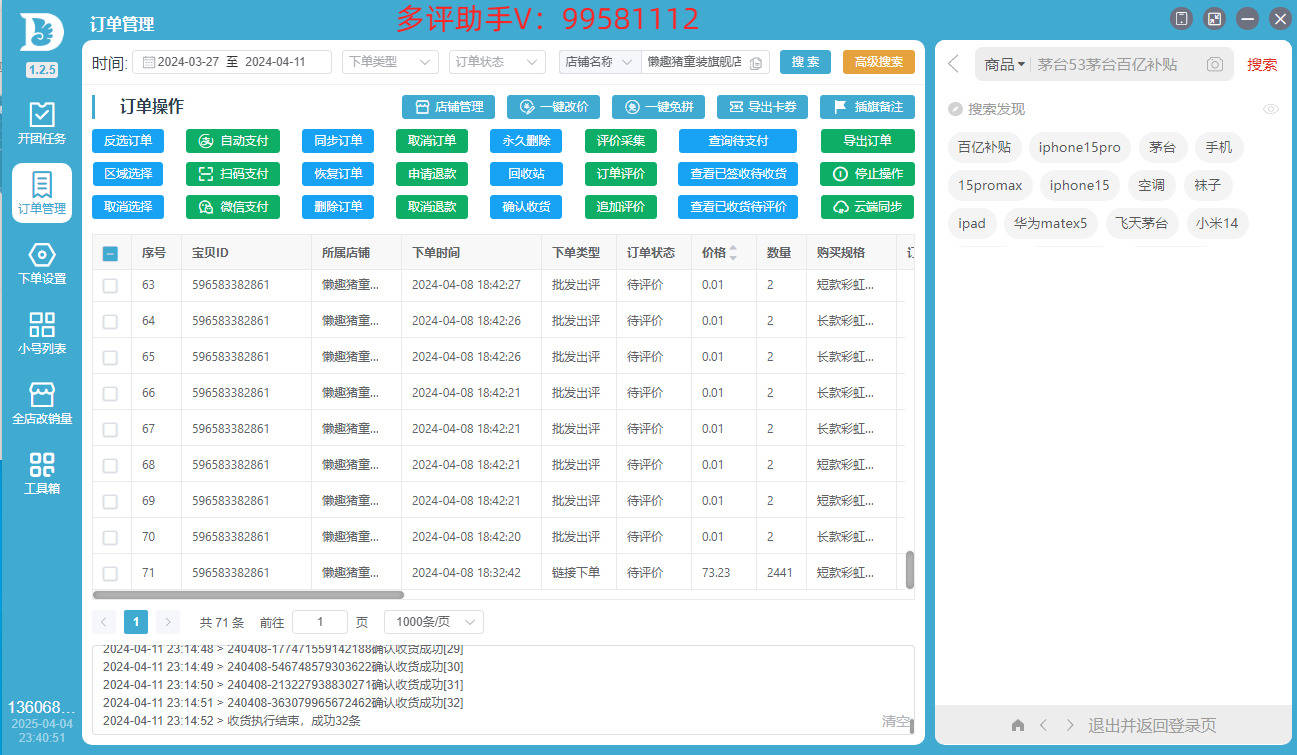Expand the 订单状态 dropdown
Viewport: 1297px width, 755px height.
click(497, 62)
